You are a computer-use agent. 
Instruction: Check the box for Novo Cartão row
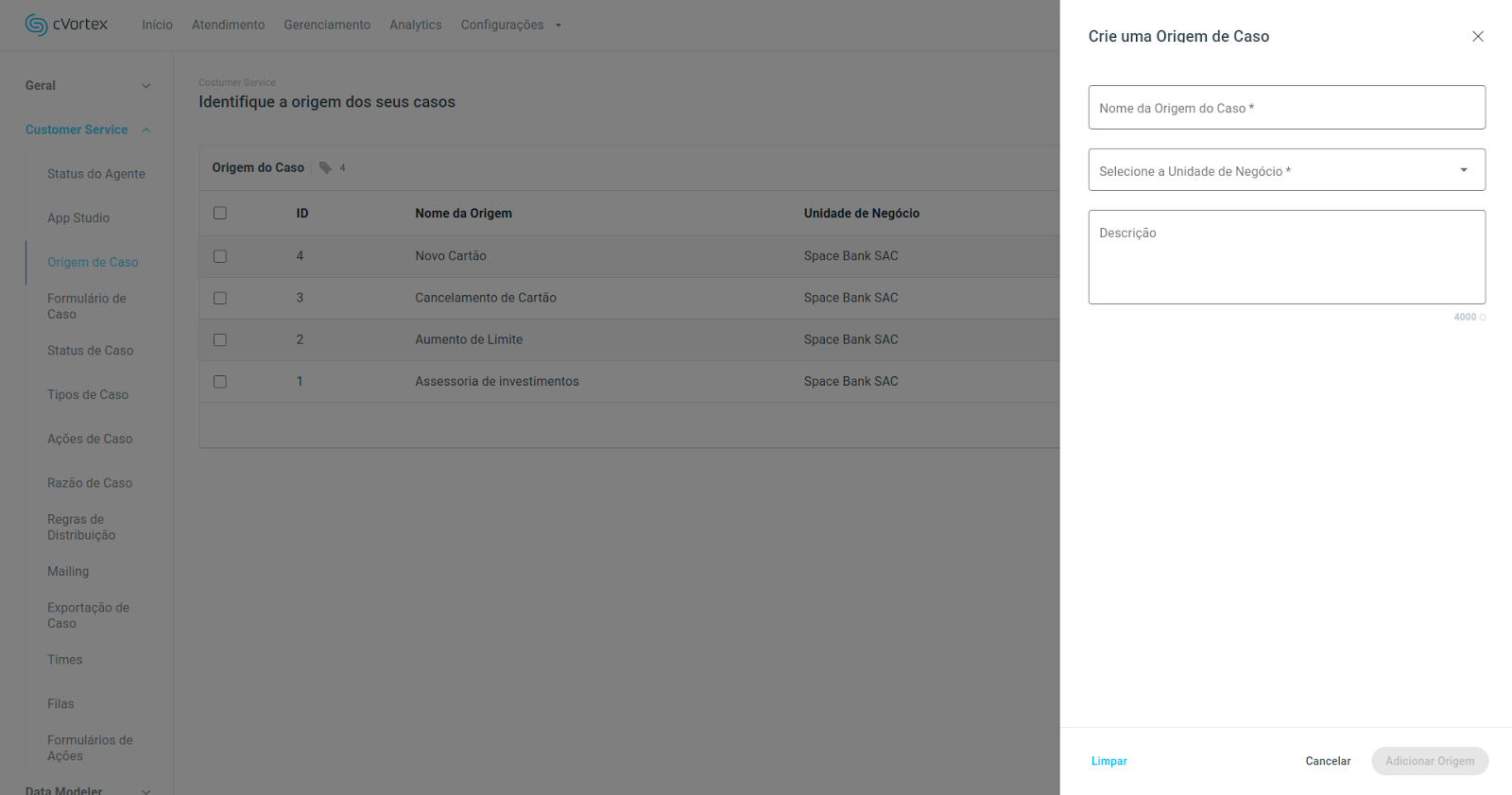coord(220,256)
